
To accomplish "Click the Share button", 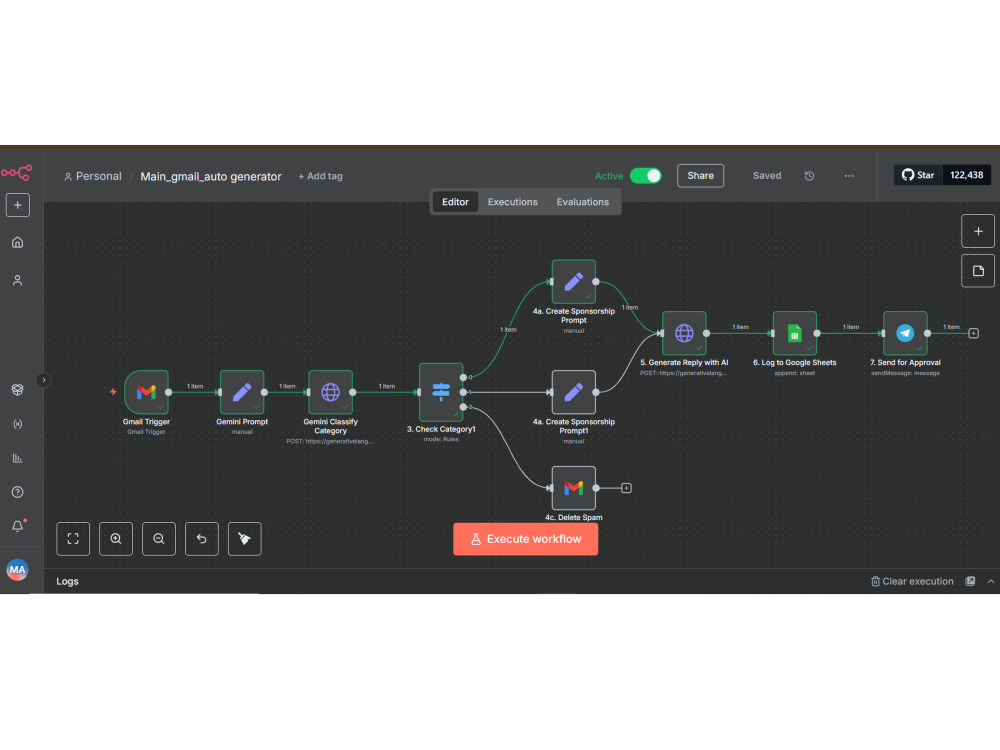I will pyautogui.click(x=700, y=176).
